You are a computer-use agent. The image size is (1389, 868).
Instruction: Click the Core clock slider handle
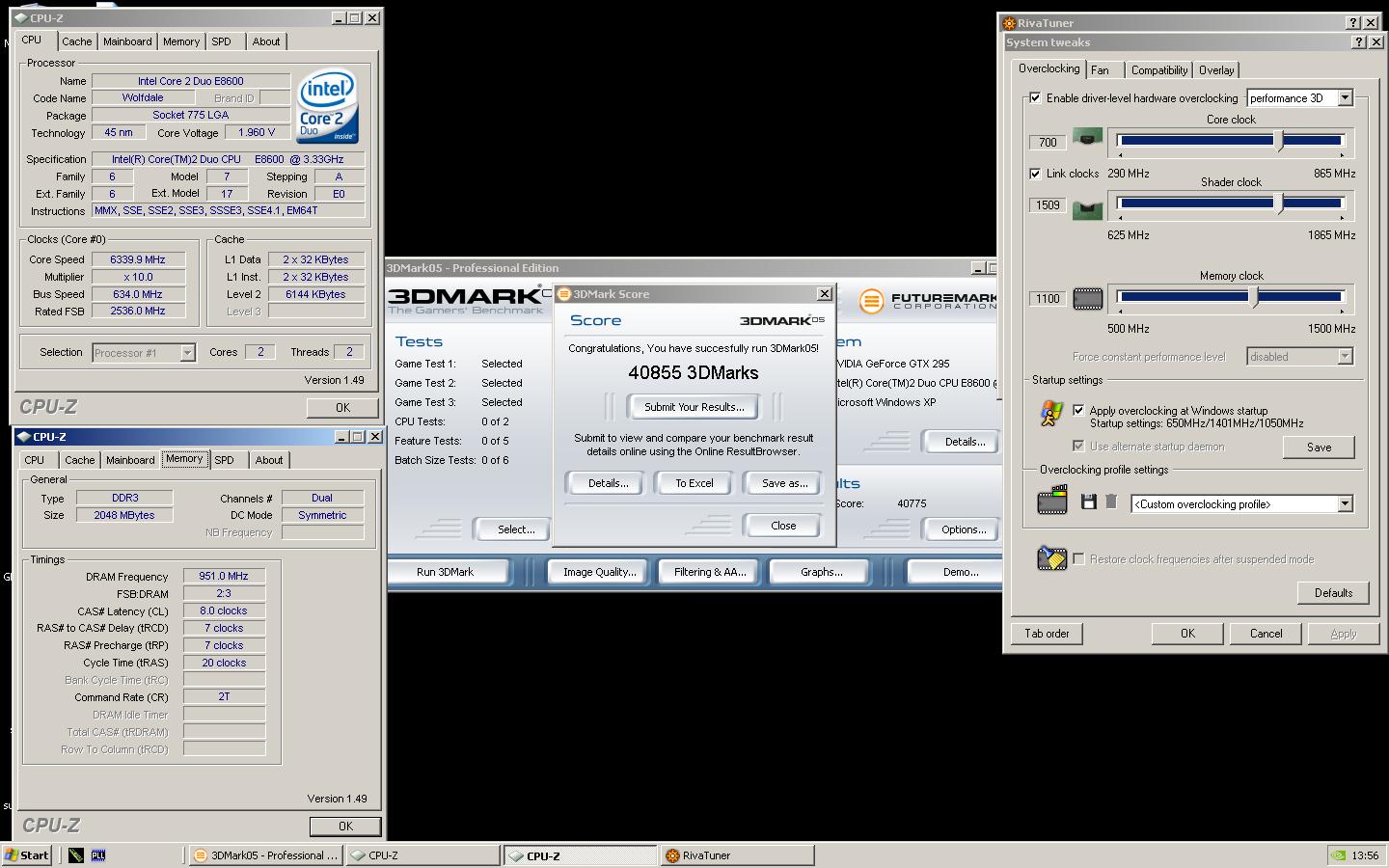1280,142
